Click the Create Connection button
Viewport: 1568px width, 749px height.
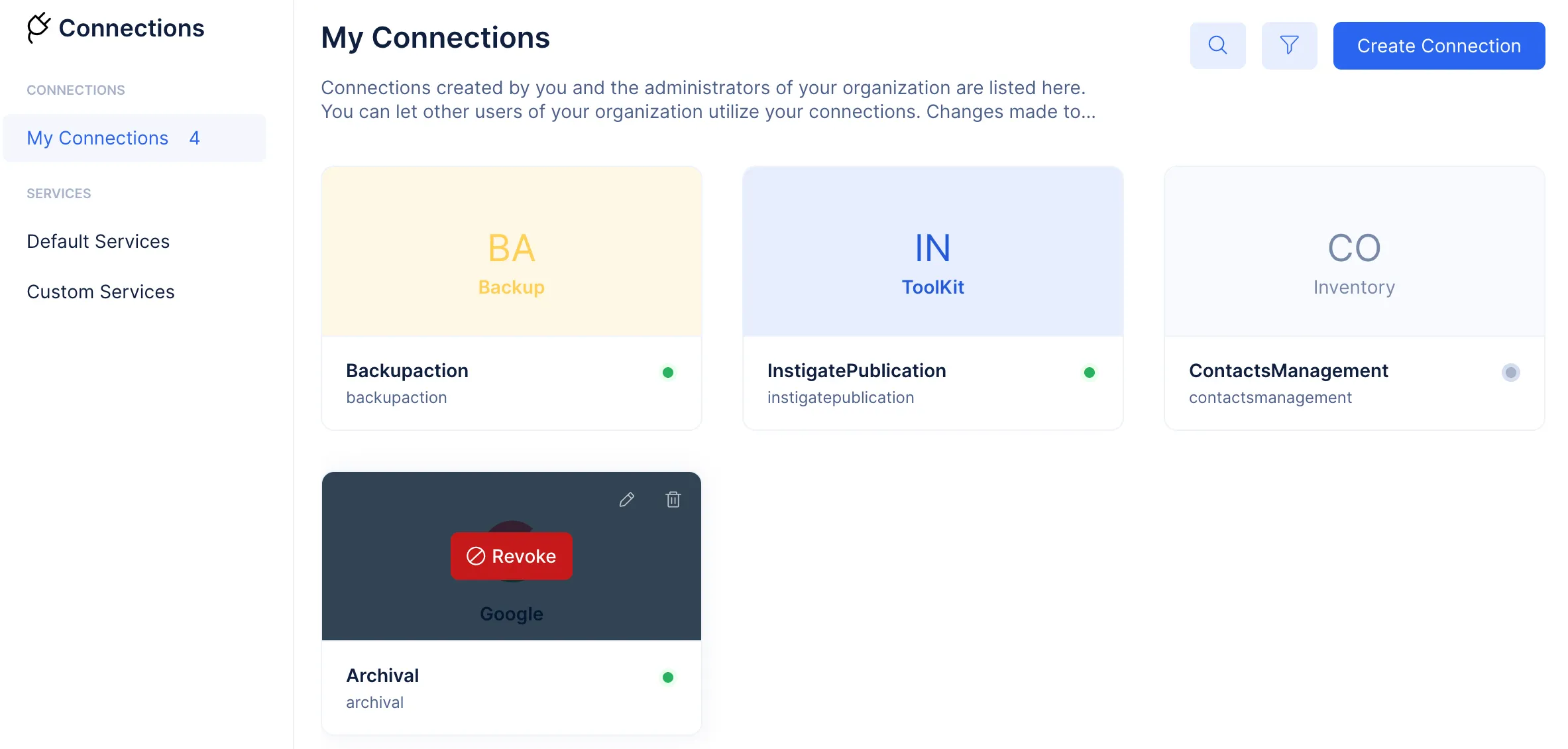click(x=1439, y=46)
